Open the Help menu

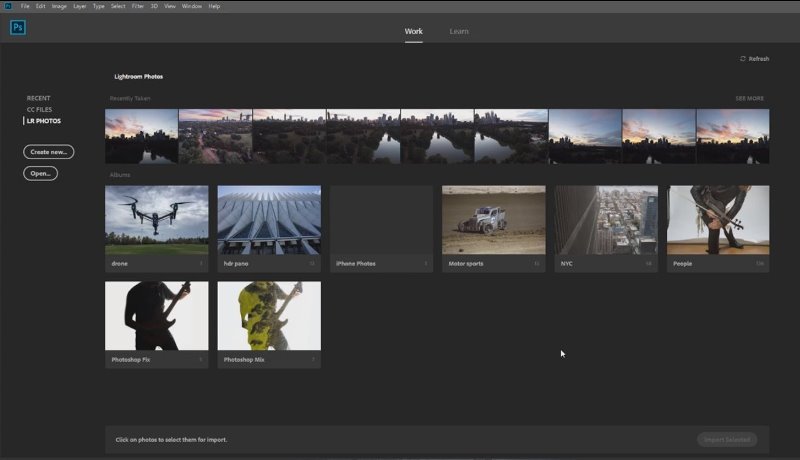coord(214,6)
